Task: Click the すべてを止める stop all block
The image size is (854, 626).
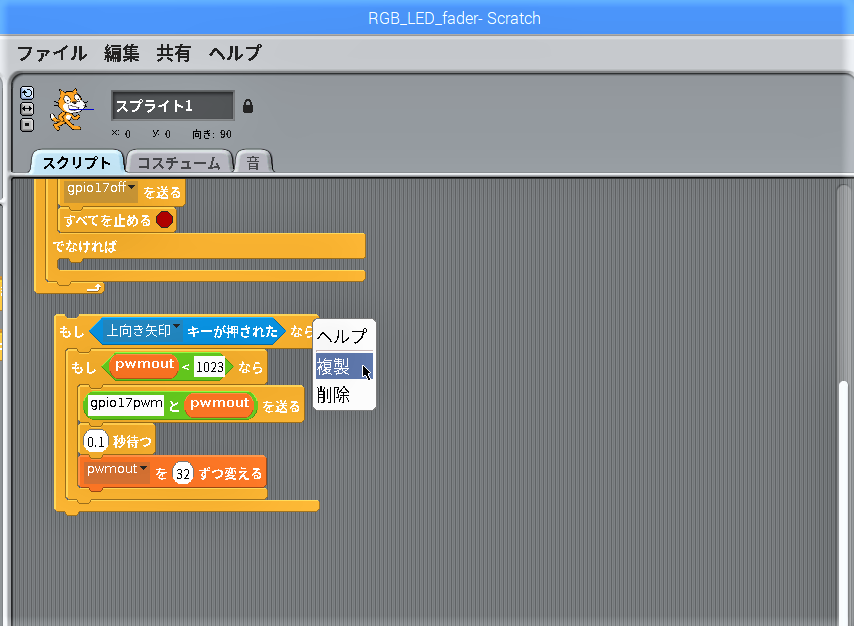Action: pos(117,220)
